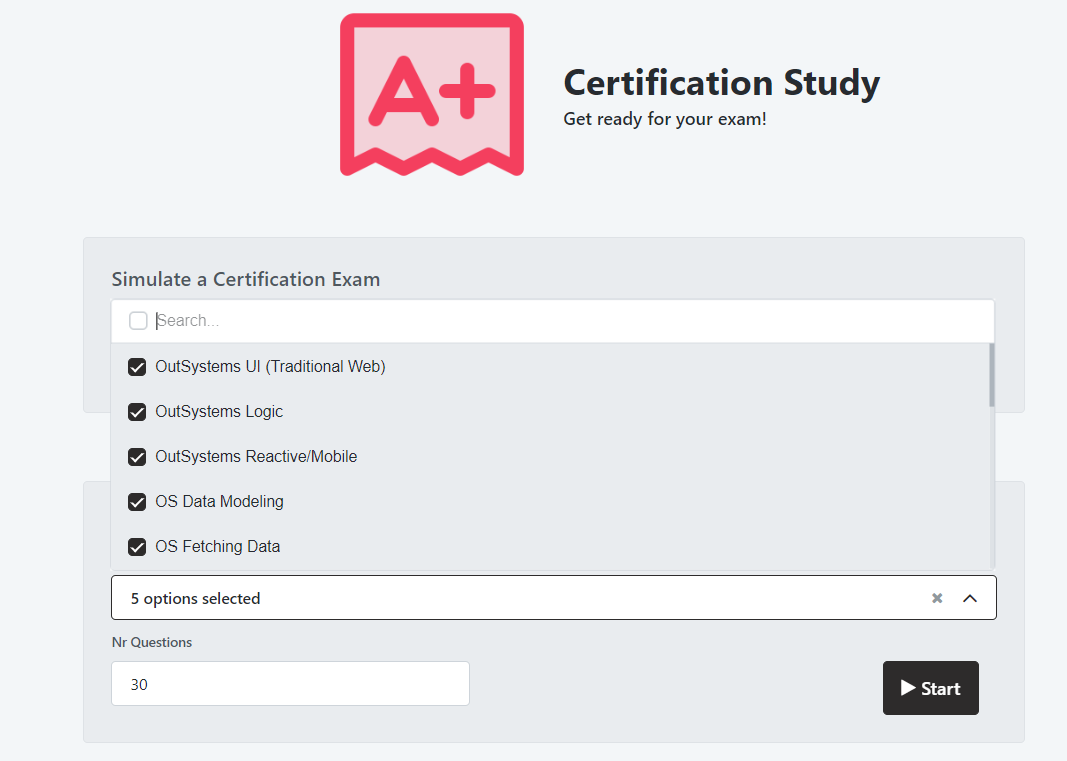Focus the Nr Questions input field
This screenshot has width=1067, height=761.
tap(290, 684)
